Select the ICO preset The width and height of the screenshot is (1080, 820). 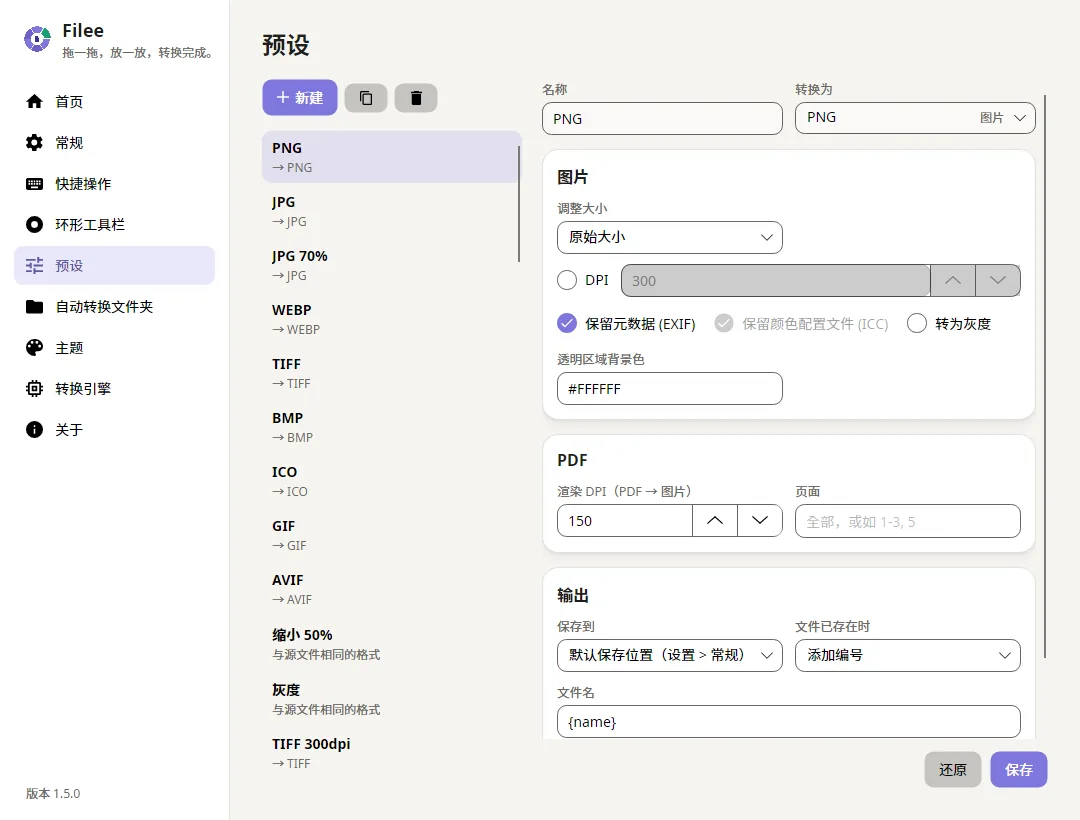390,481
